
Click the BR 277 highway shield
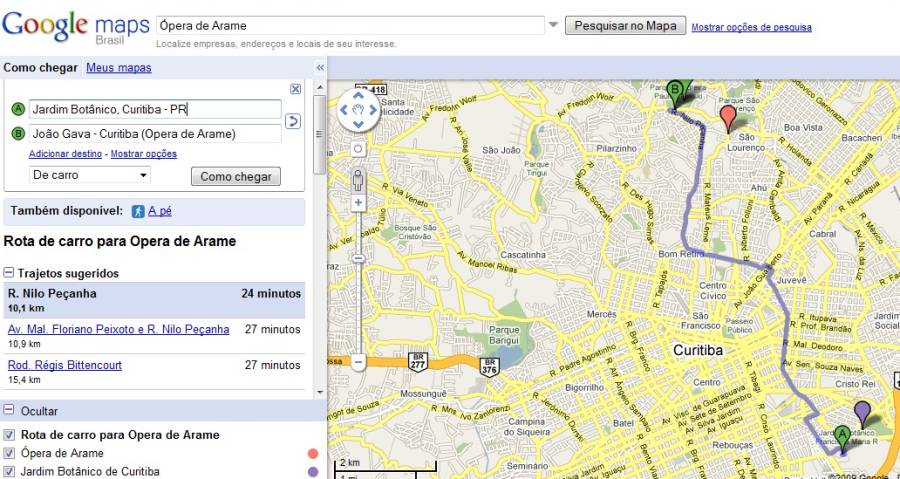click(x=418, y=362)
